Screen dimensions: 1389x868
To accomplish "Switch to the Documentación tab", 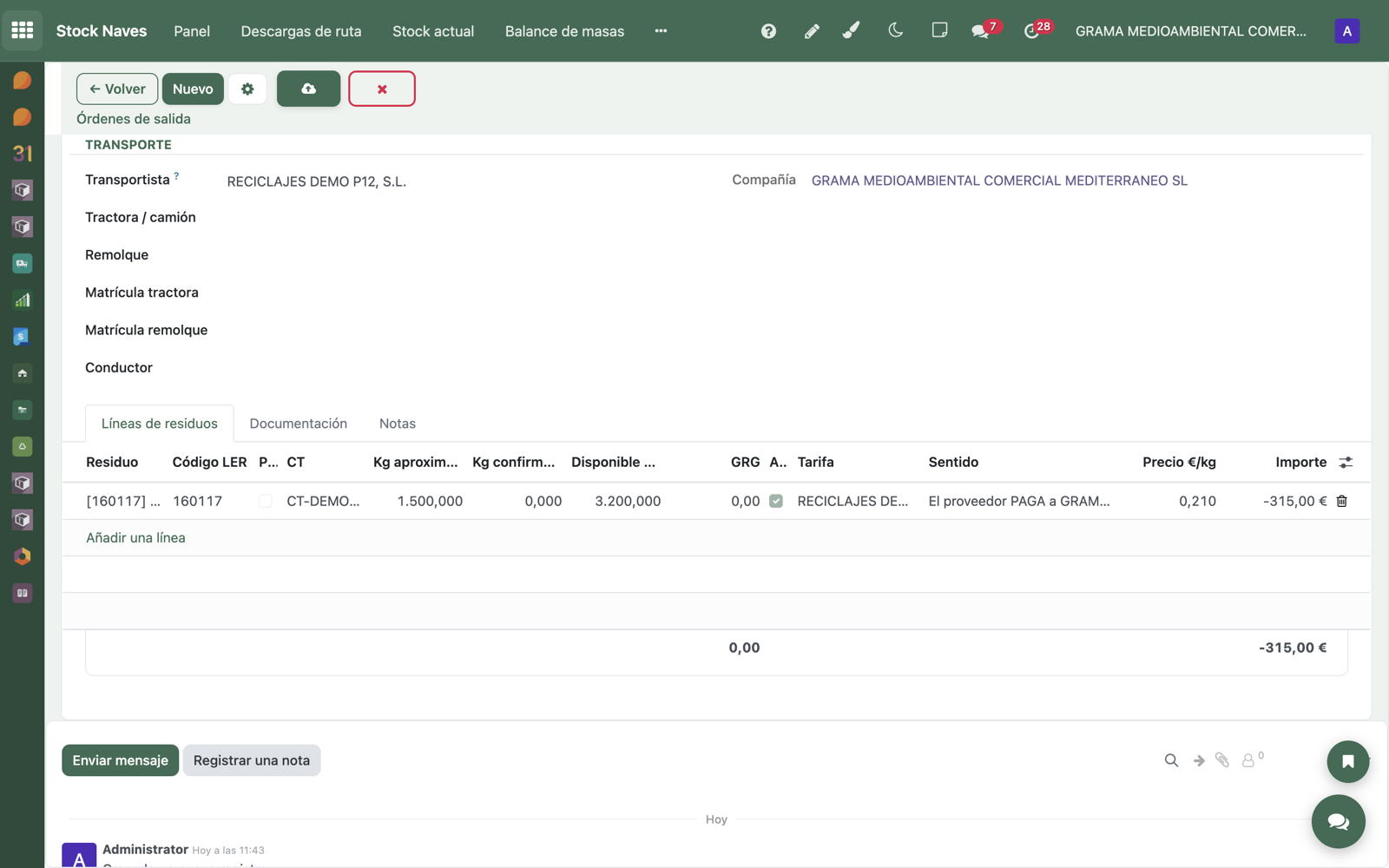I will point(299,424).
